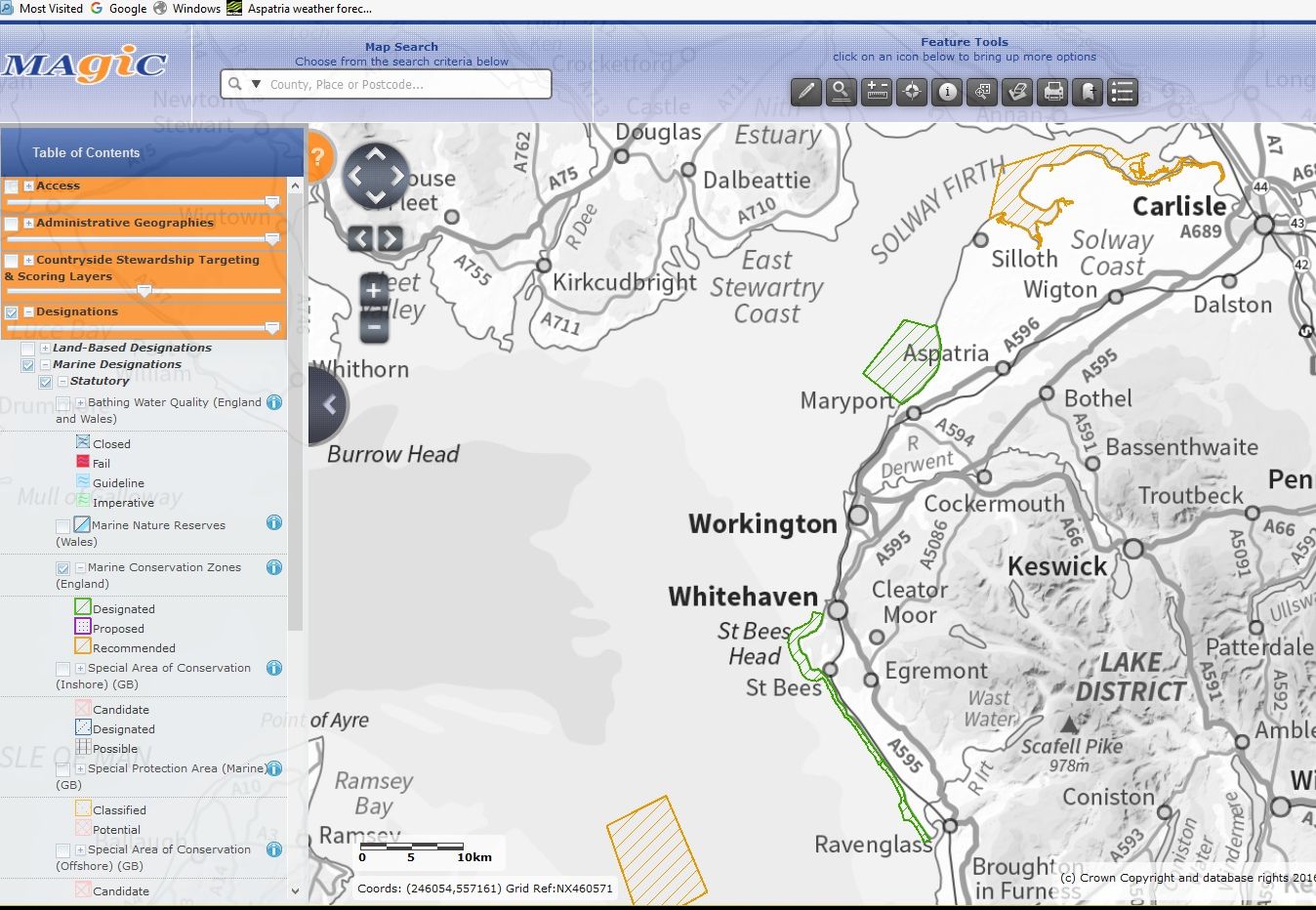Tick the Land-Based Designations checkbox
Viewport: 1316px width, 910px height.
click(x=28, y=349)
